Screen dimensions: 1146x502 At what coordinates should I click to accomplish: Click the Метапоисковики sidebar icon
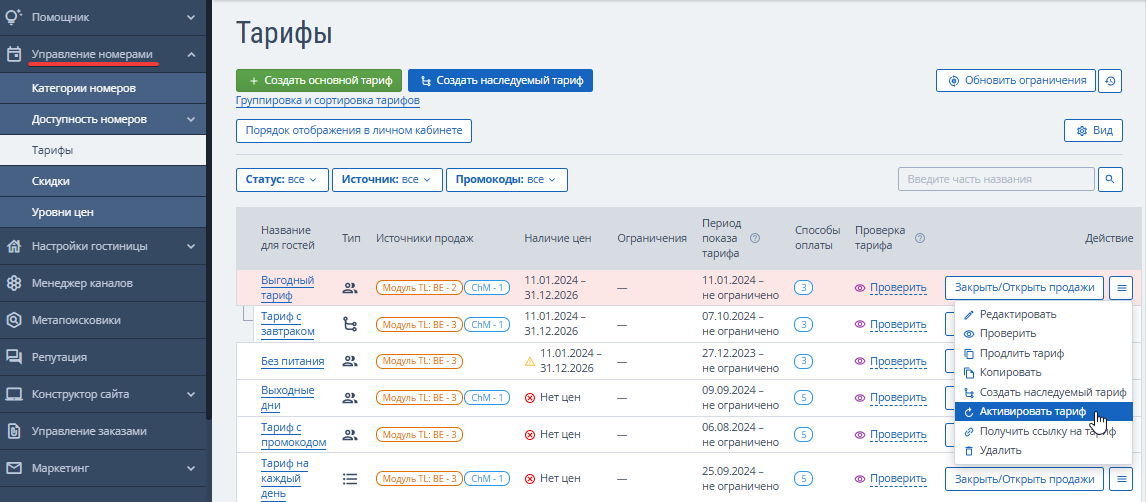(x=14, y=320)
